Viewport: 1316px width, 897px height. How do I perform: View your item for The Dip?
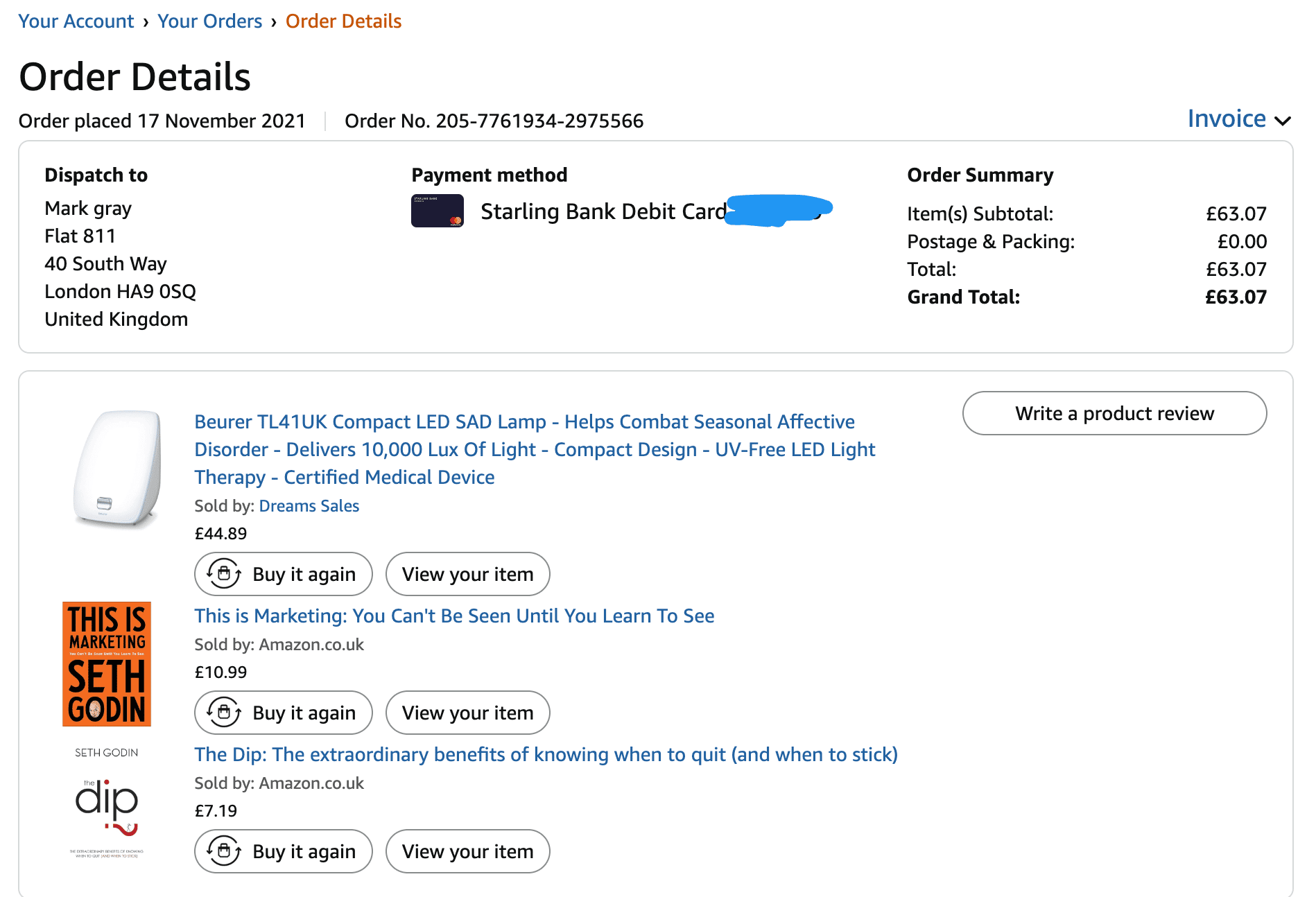tap(467, 851)
